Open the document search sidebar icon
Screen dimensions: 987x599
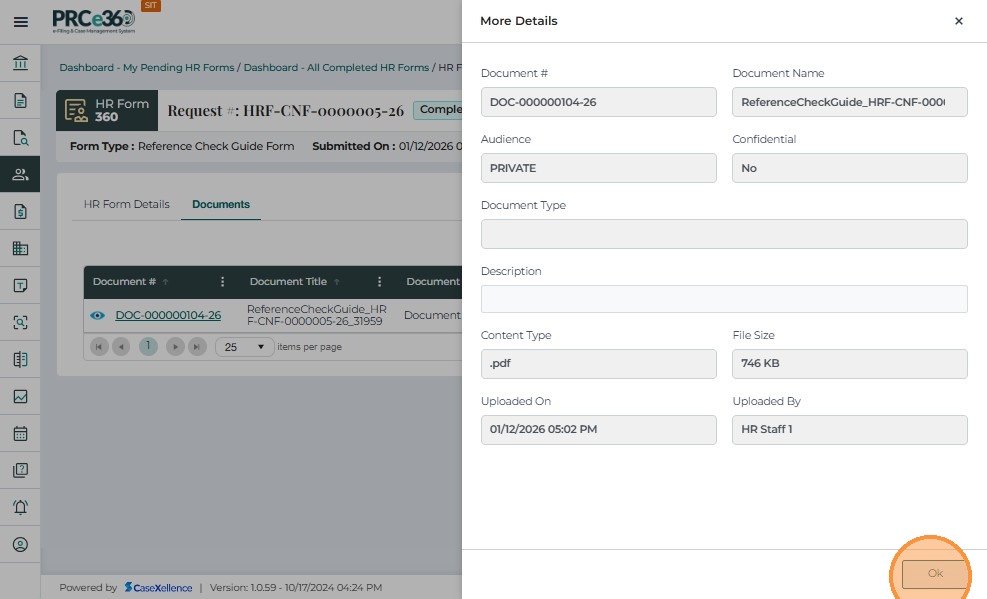click(20, 137)
